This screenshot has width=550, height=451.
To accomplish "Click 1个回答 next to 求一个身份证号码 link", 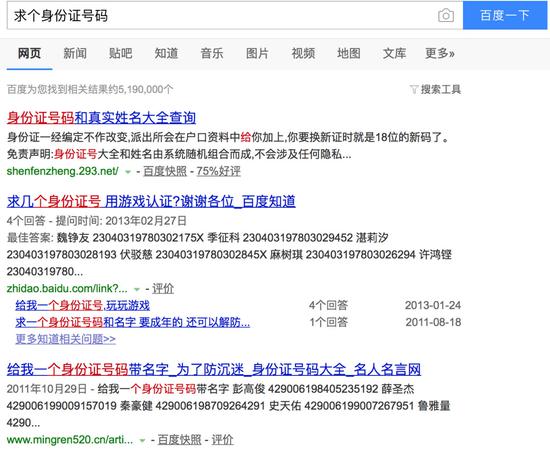I will click(328, 322).
